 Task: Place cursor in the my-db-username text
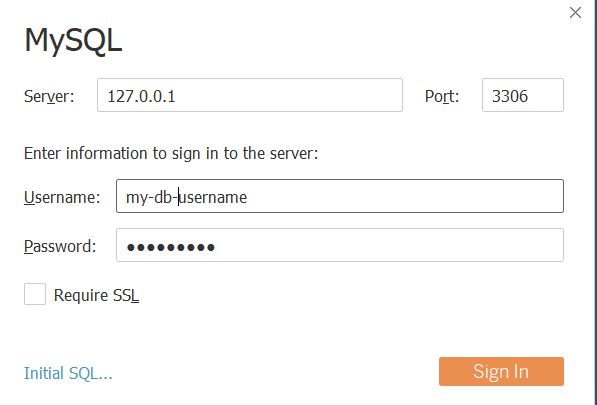tap(187, 198)
